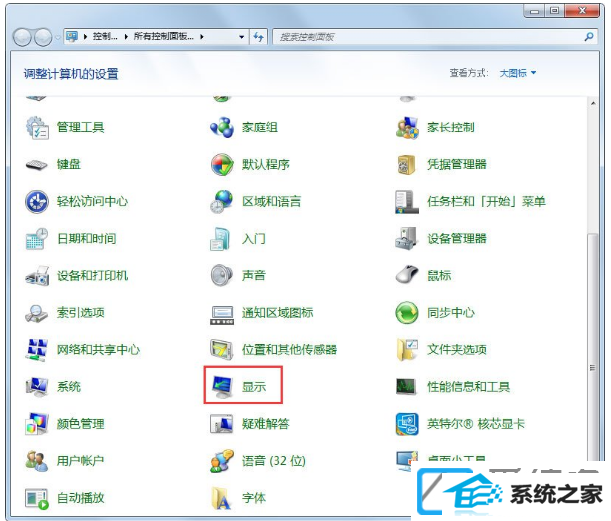The width and height of the screenshot is (611, 521).
Task: Open the 家庭组 icon
Action: [222, 127]
